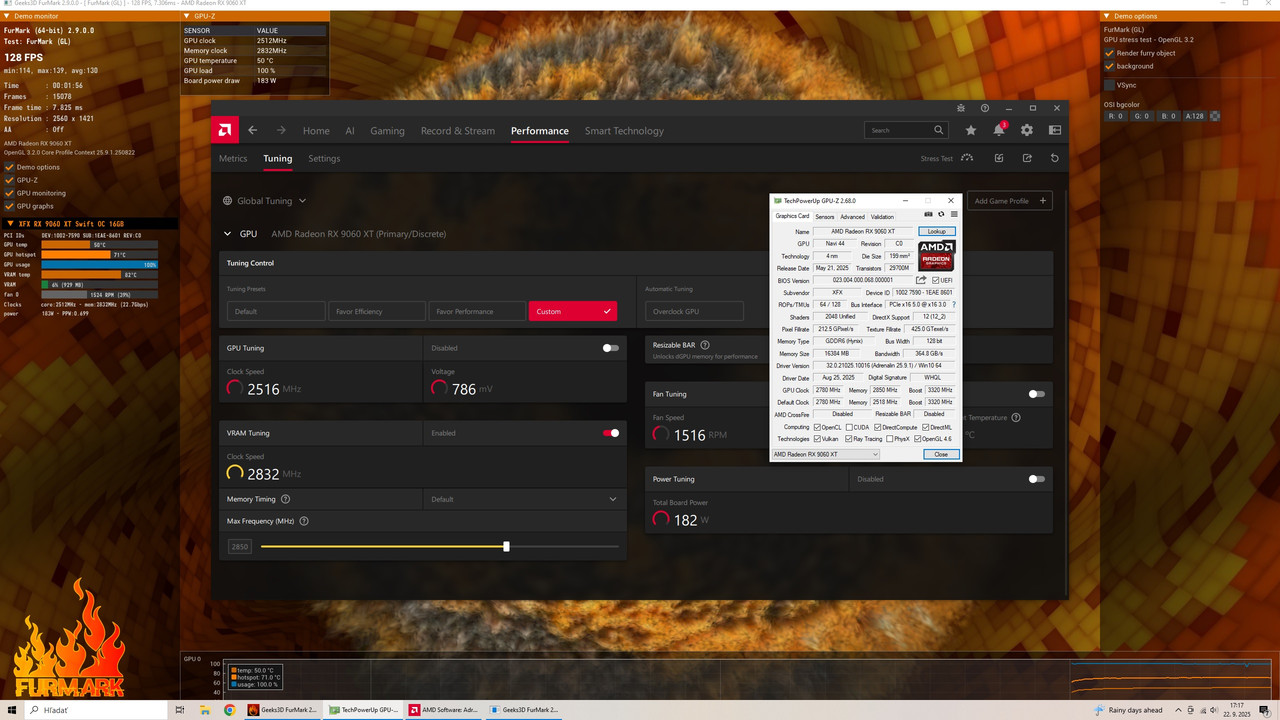1280x720 pixels.
Task: Toggle the UEFI checkbox in GPU-Z
Action: [936, 281]
